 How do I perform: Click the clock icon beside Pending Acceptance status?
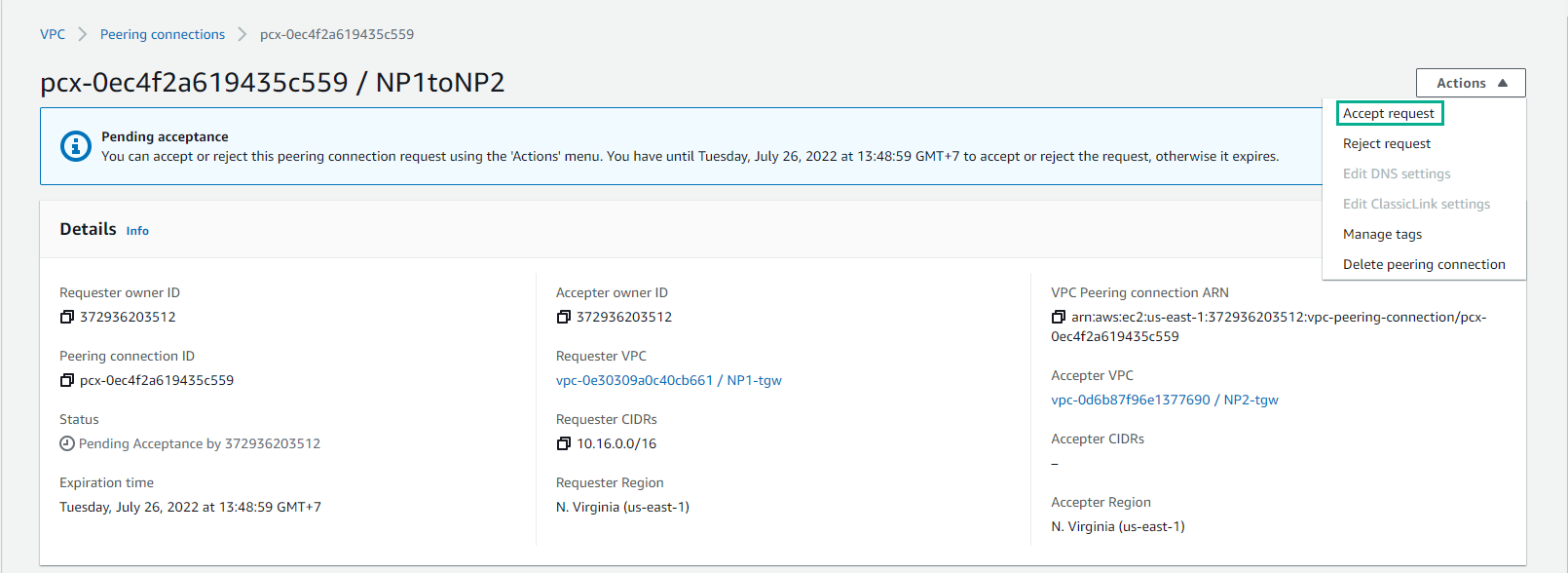[x=67, y=443]
